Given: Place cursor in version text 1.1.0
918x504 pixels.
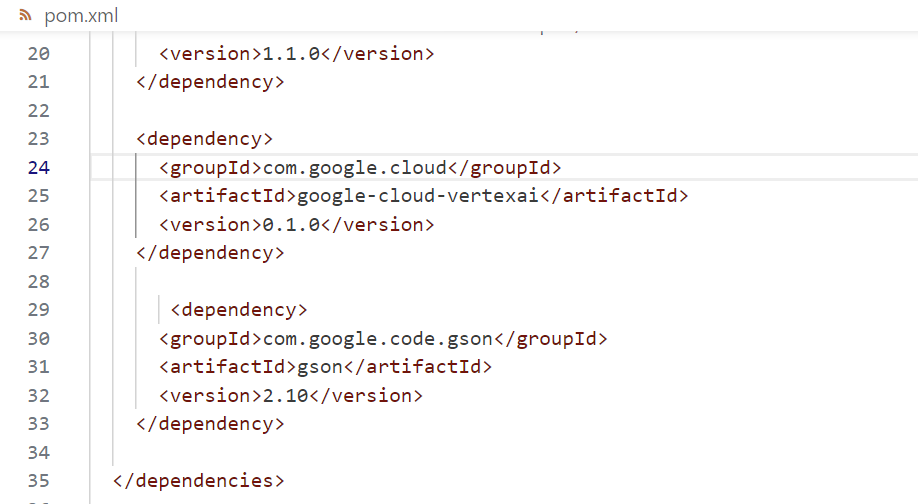Looking at the screenshot, I should 291,53.
